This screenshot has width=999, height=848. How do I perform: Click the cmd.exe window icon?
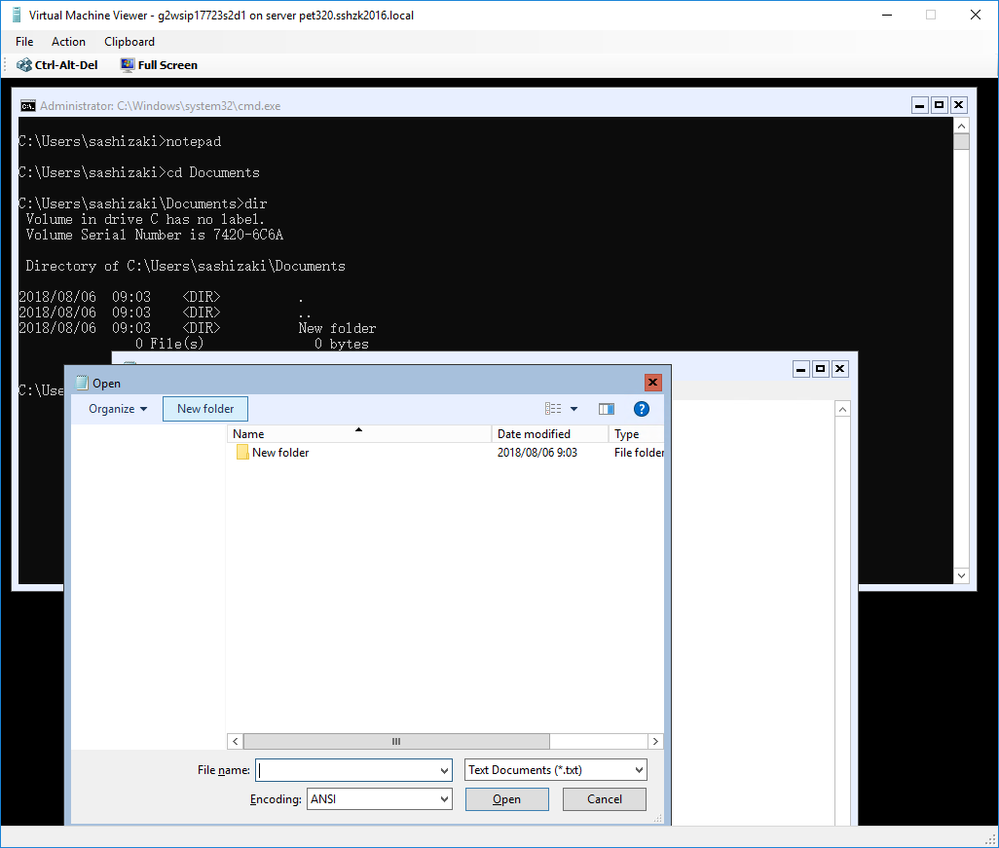[28, 106]
